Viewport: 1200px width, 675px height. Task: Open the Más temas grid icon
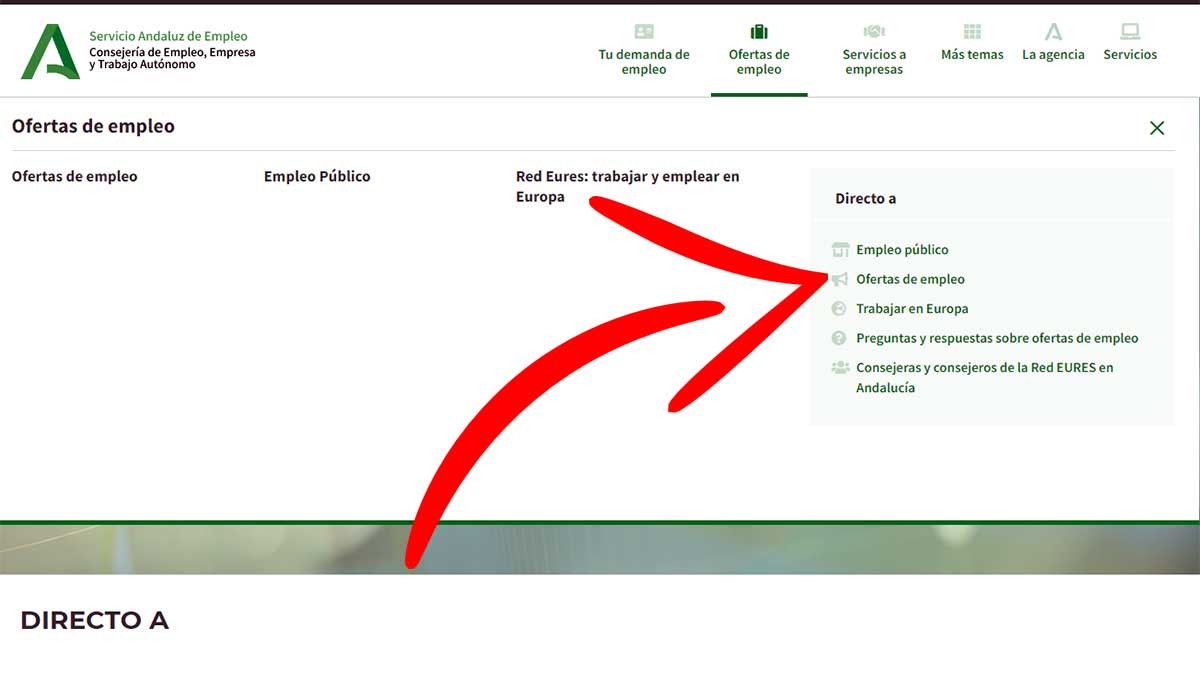972,32
